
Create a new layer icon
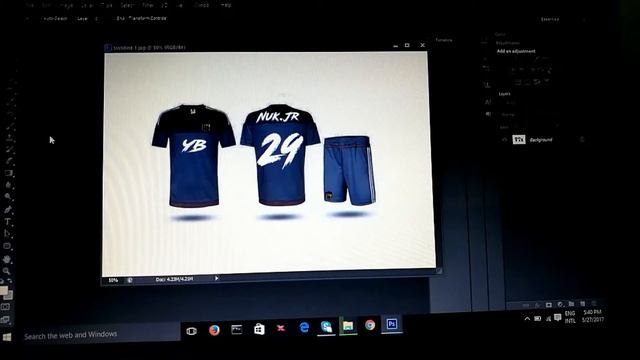point(583,303)
